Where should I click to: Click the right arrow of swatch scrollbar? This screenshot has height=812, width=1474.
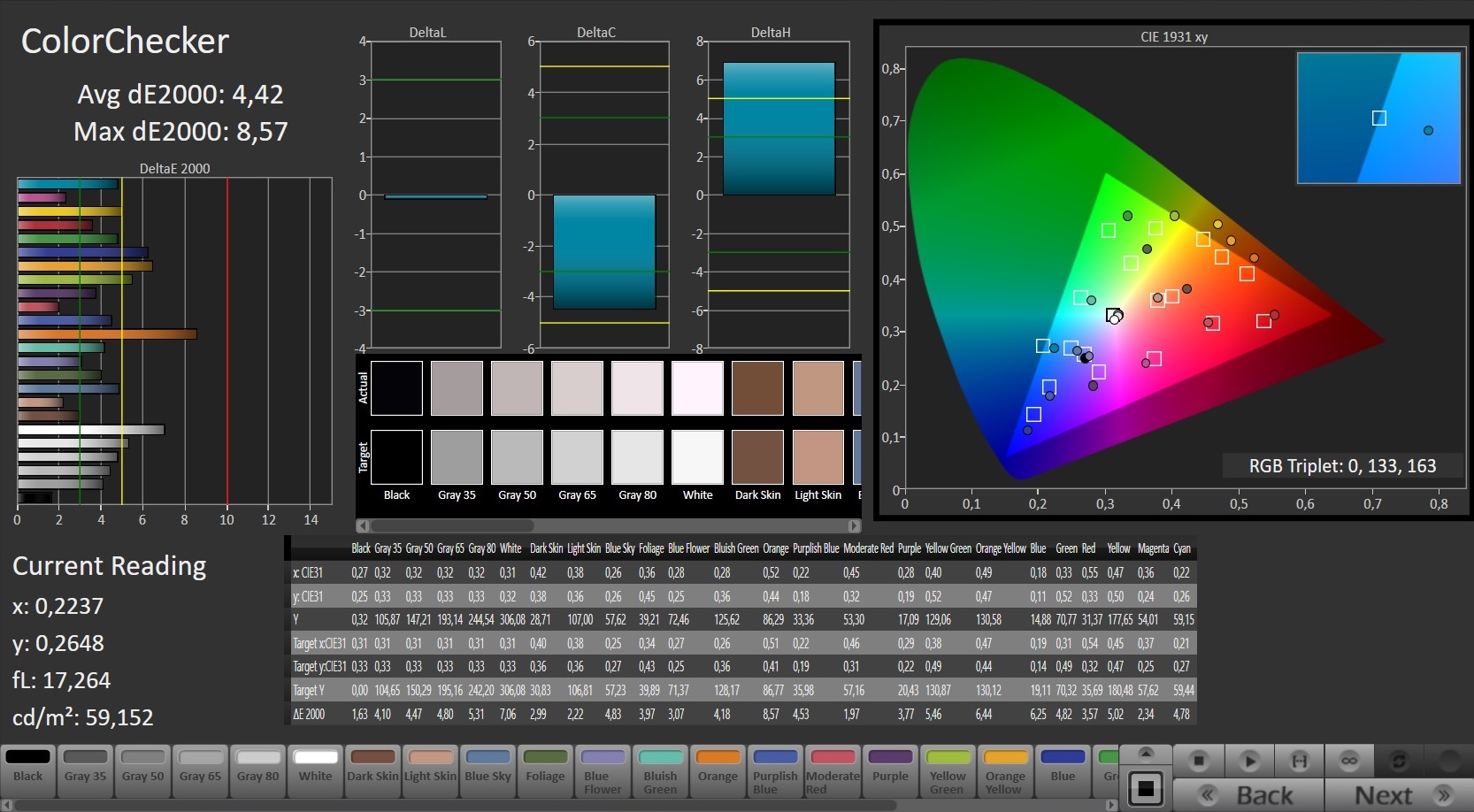tap(854, 525)
